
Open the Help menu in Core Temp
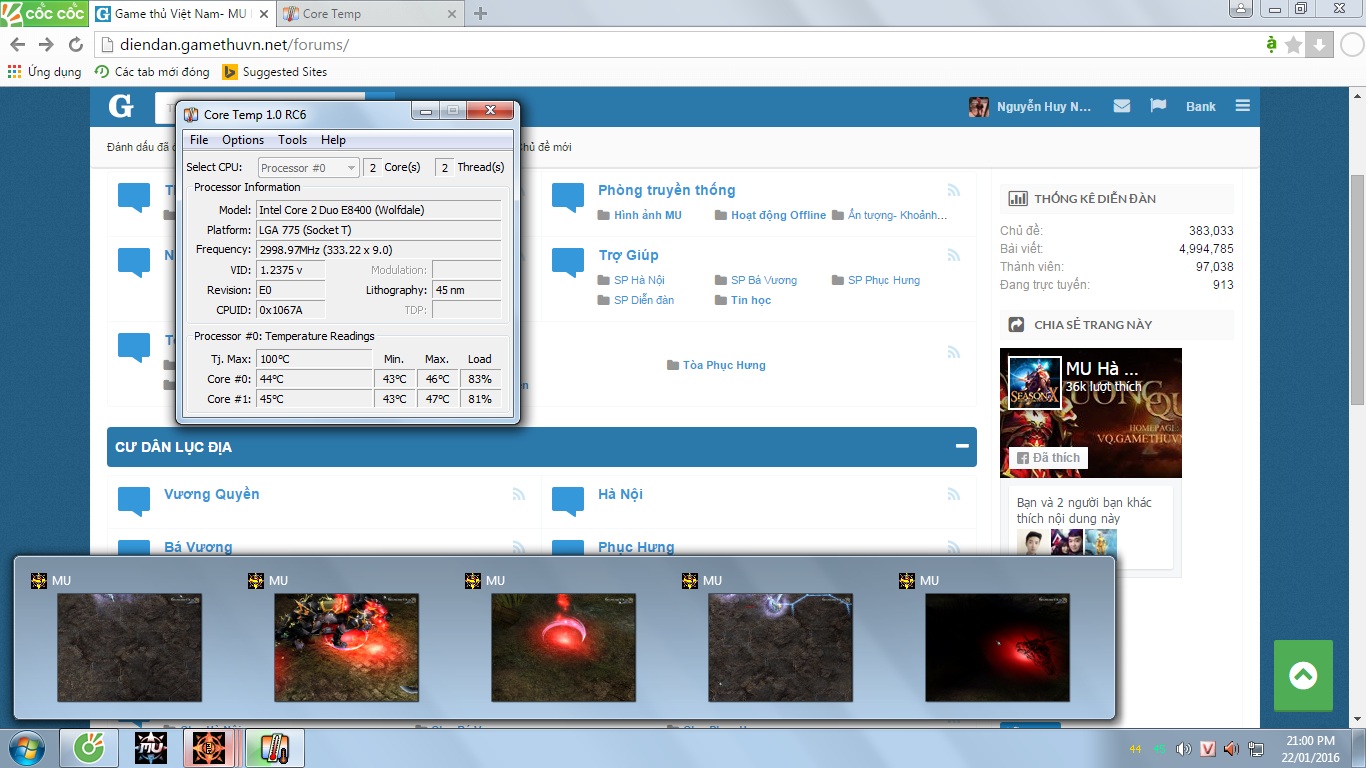333,140
